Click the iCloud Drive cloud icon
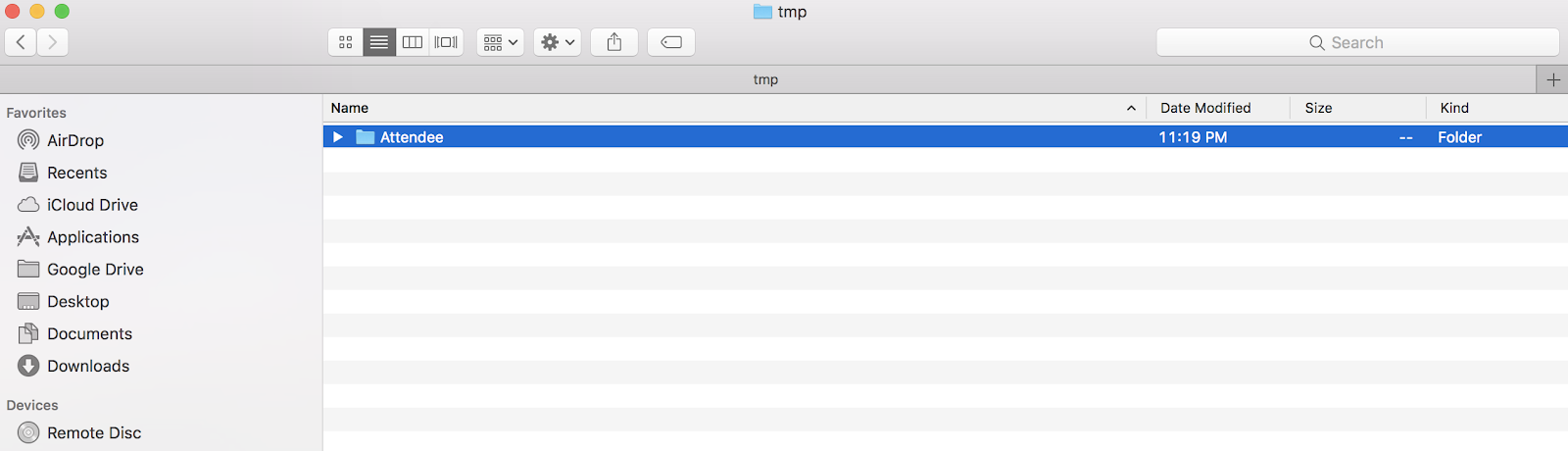The height and width of the screenshot is (451, 1568). [28, 205]
